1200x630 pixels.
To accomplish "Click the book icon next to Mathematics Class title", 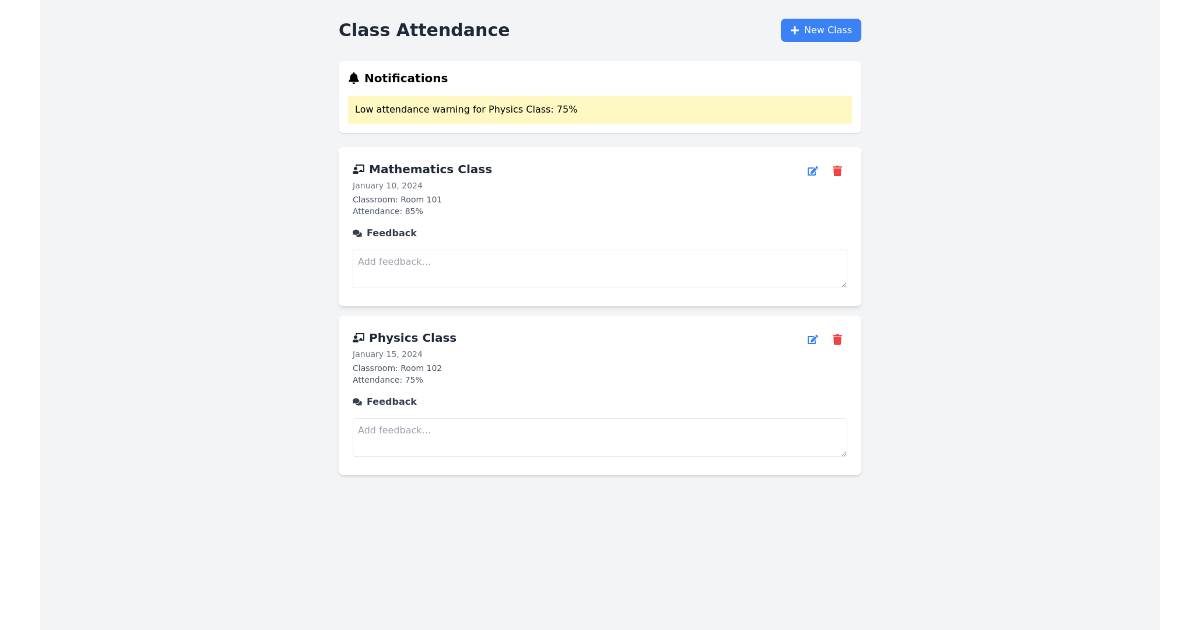I will [358, 168].
